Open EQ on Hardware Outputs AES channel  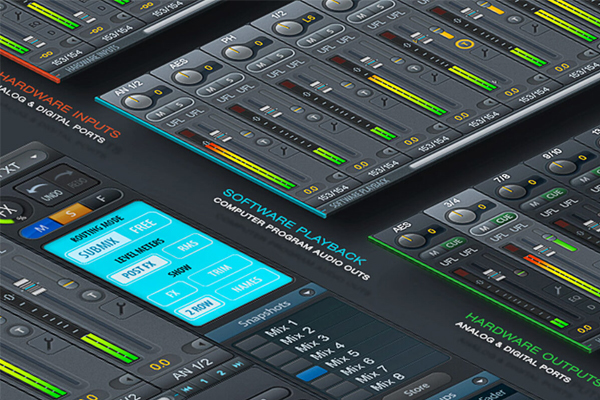click(x=574, y=297)
